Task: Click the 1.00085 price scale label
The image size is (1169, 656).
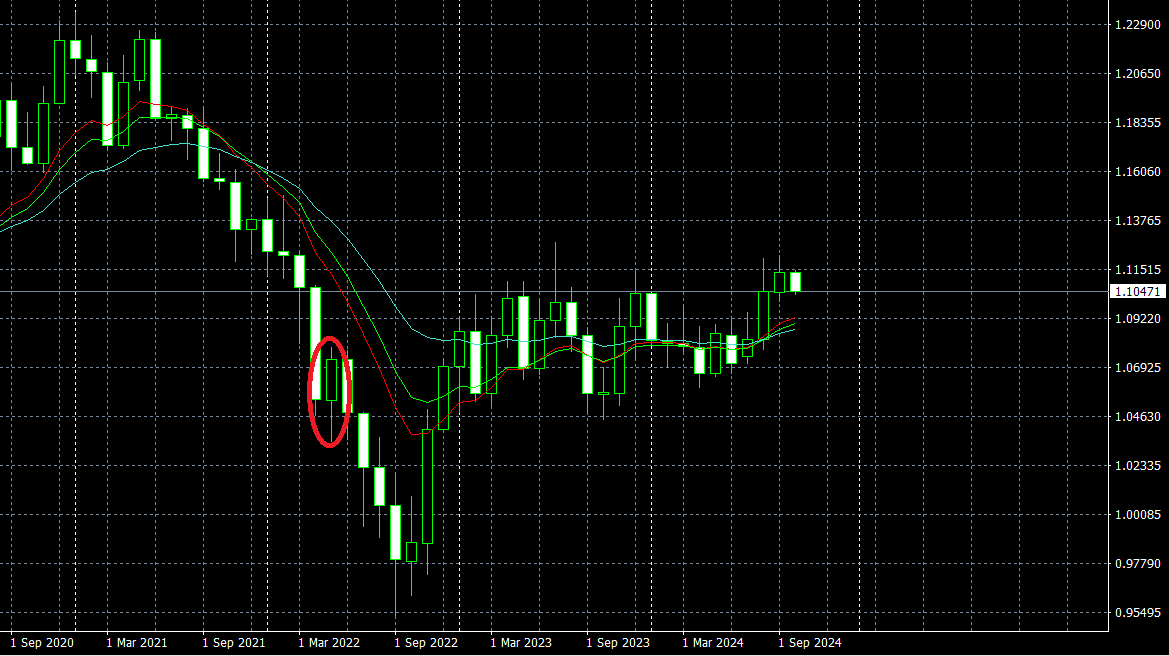Action: click(x=1138, y=515)
